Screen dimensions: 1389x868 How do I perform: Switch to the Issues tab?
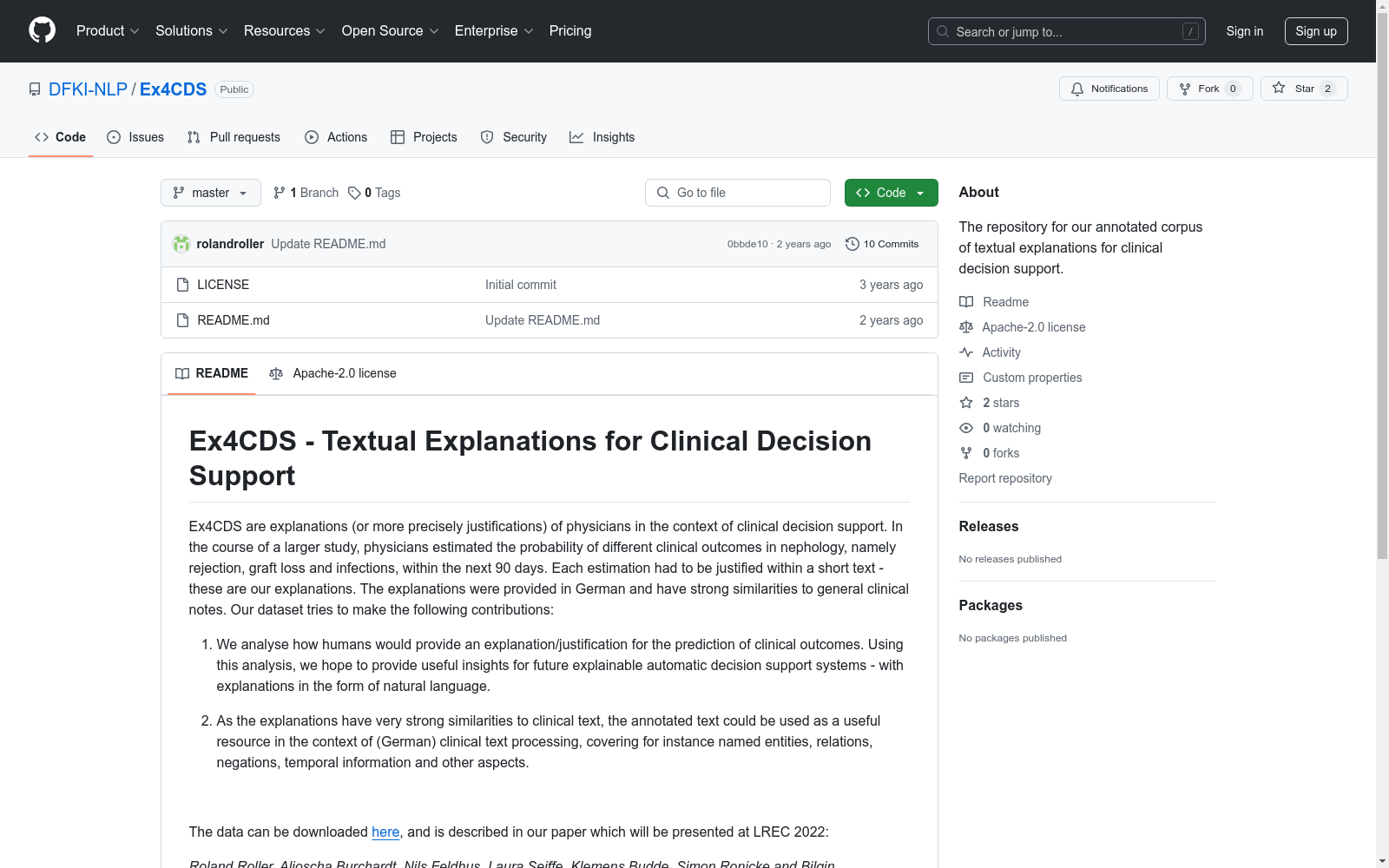click(x=135, y=137)
